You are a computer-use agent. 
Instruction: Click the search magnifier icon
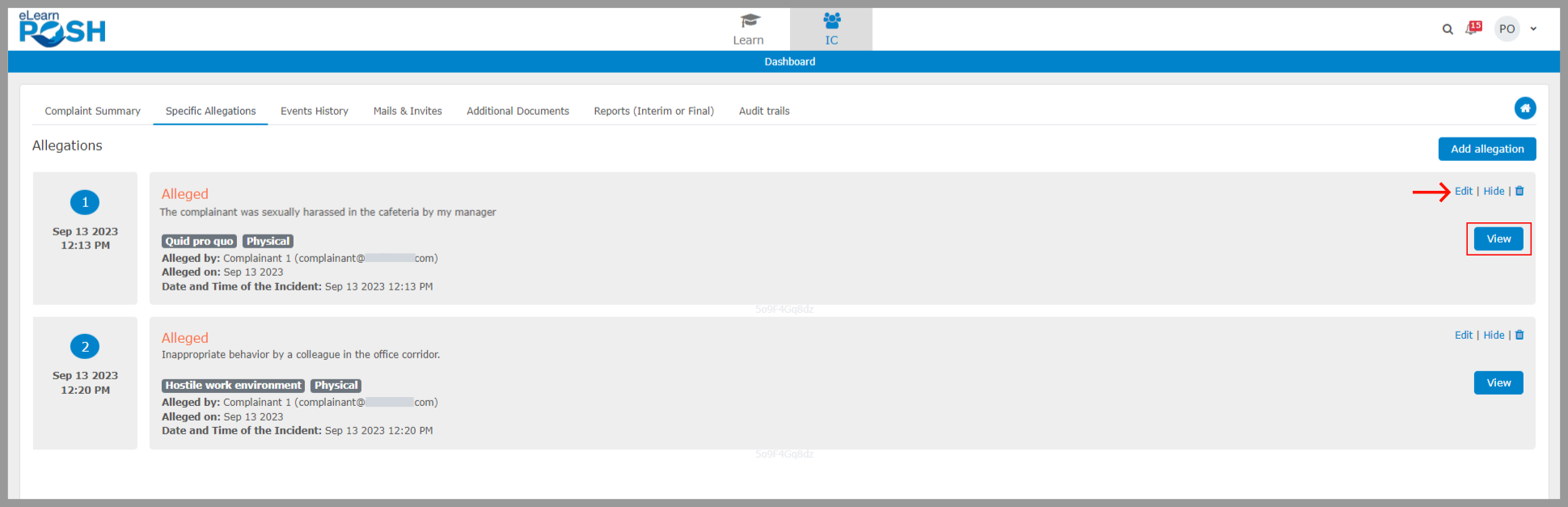(x=1447, y=29)
